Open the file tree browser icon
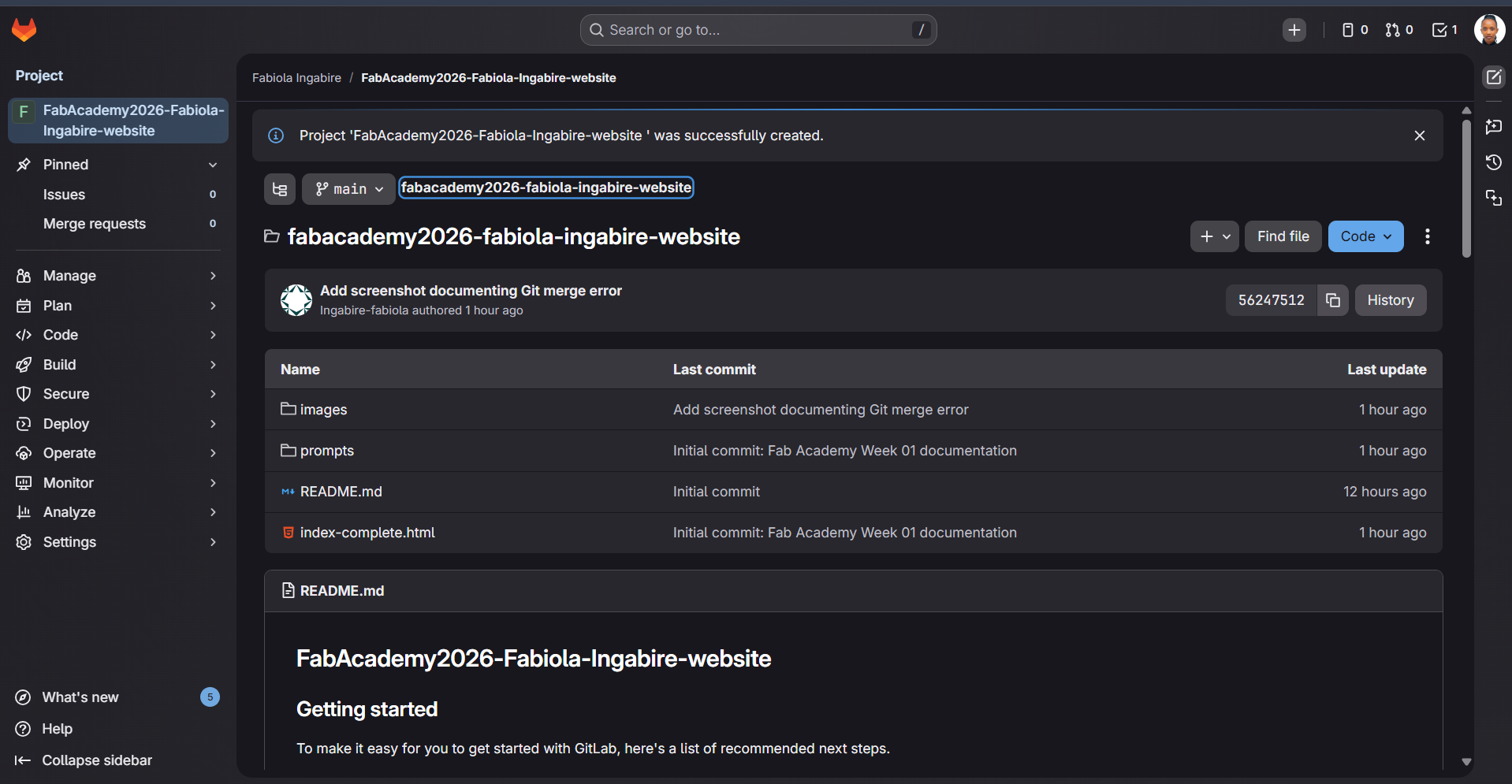 click(280, 189)
